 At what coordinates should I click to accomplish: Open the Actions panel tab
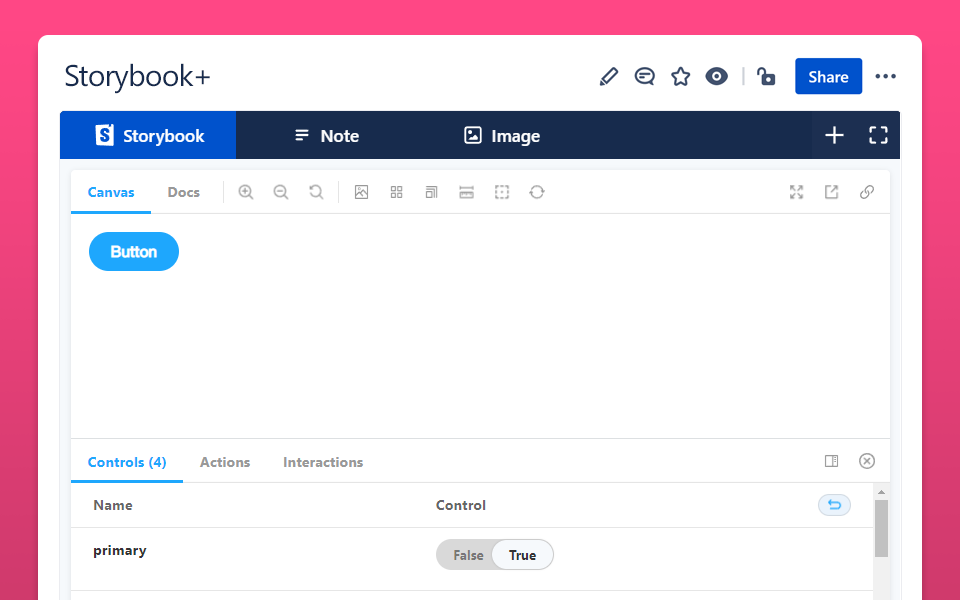click(225, 462)
